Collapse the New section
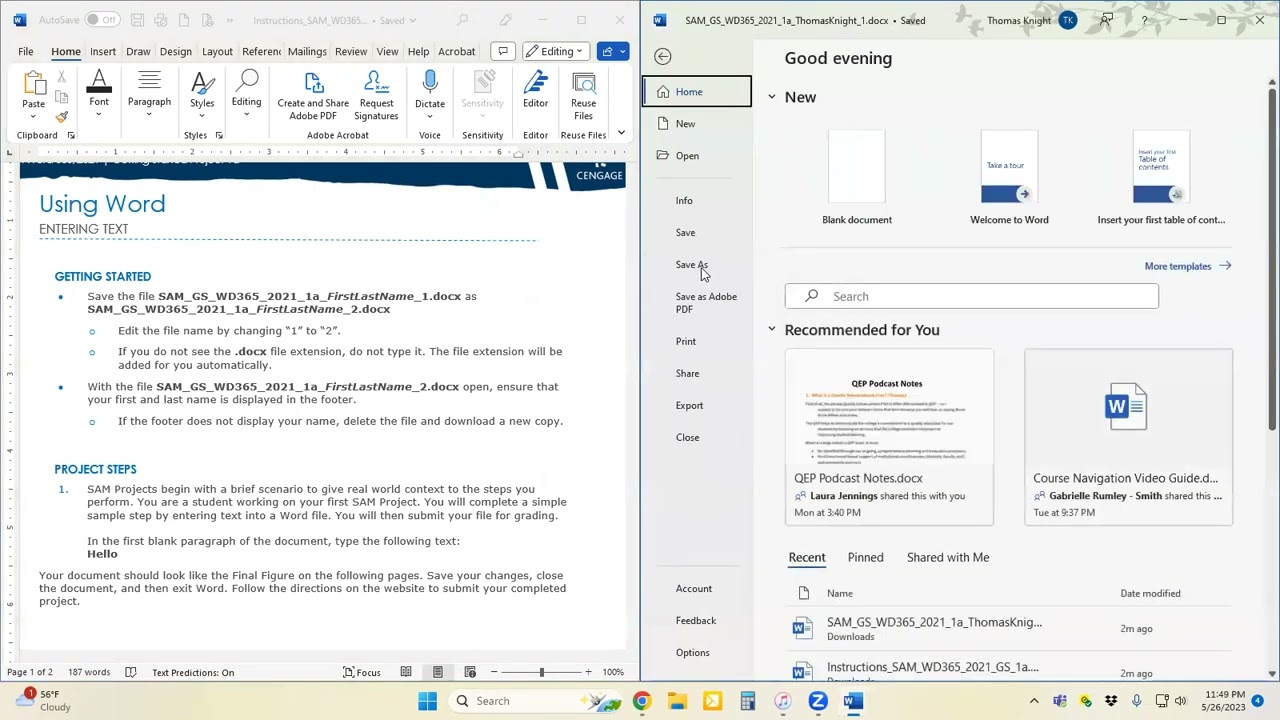Screen dimensions: 1280x720 tap(772, 97)
